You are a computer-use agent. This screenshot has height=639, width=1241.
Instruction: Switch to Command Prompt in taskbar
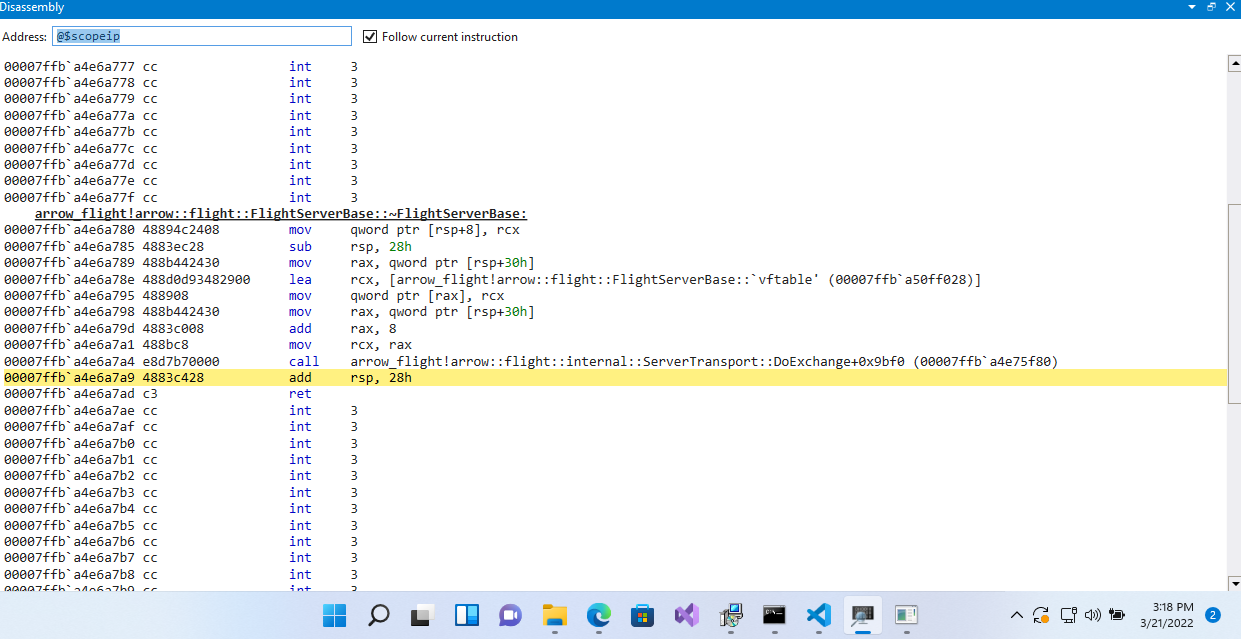774,615
